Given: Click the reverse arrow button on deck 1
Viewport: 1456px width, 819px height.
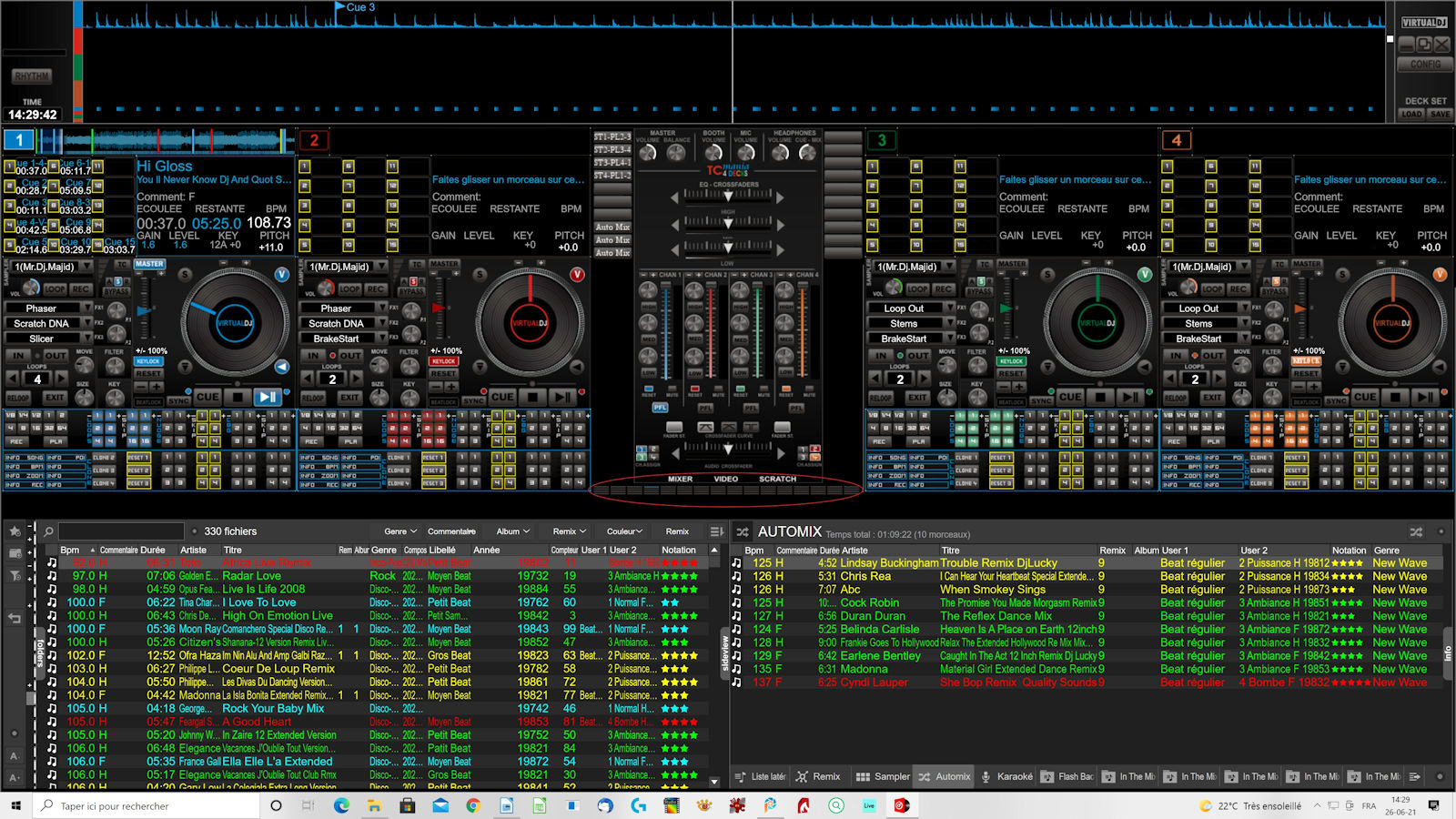Looking at the screenshot, I should tap(282, 367).
